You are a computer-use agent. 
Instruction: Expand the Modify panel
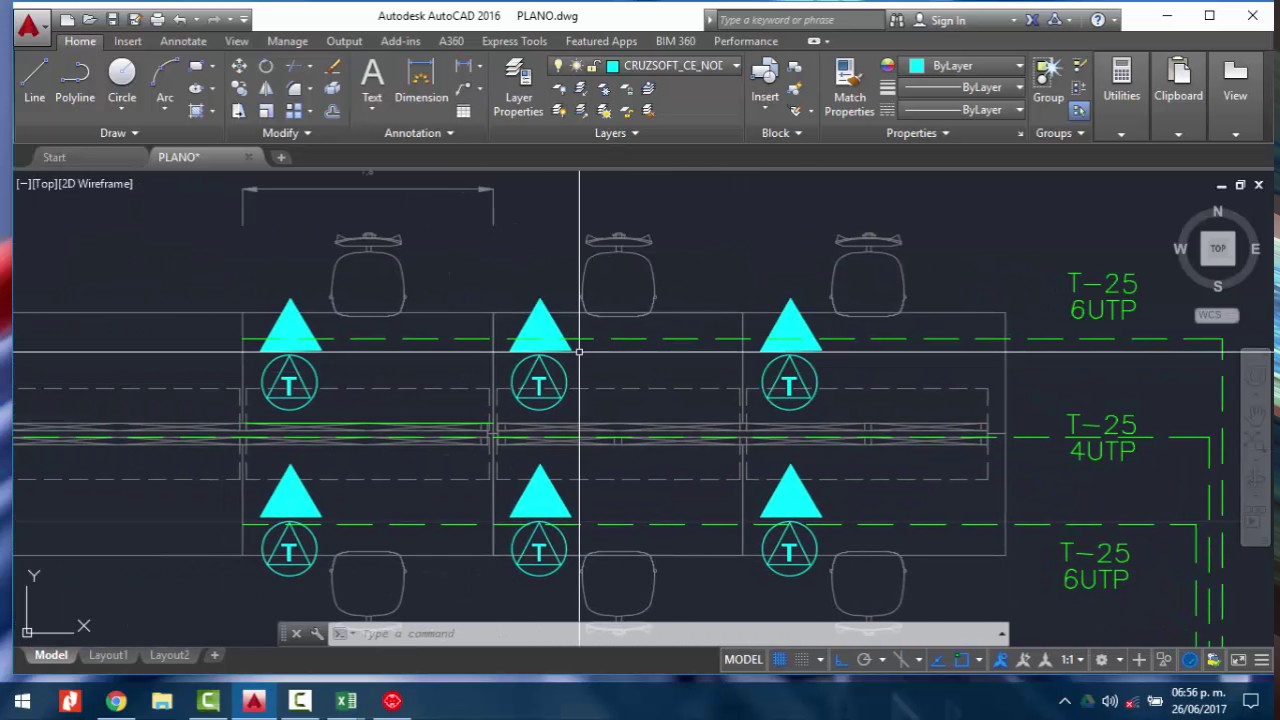pos(286,133)
